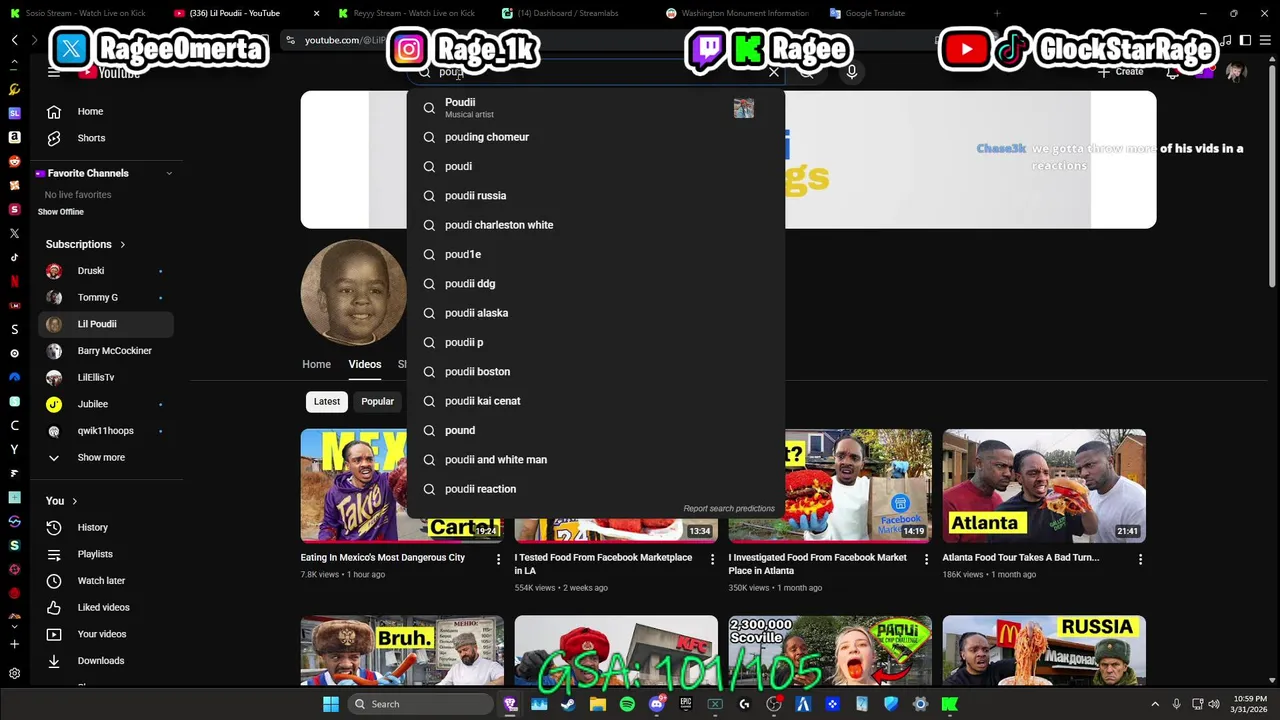This screenshot has width=1280, height=720.
Task: Expand the You section arrow
Action: pos(74,501)
